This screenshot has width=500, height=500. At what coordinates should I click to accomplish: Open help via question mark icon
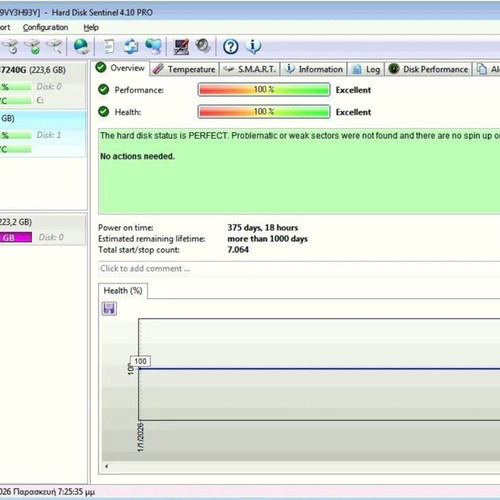coord(231,47)
